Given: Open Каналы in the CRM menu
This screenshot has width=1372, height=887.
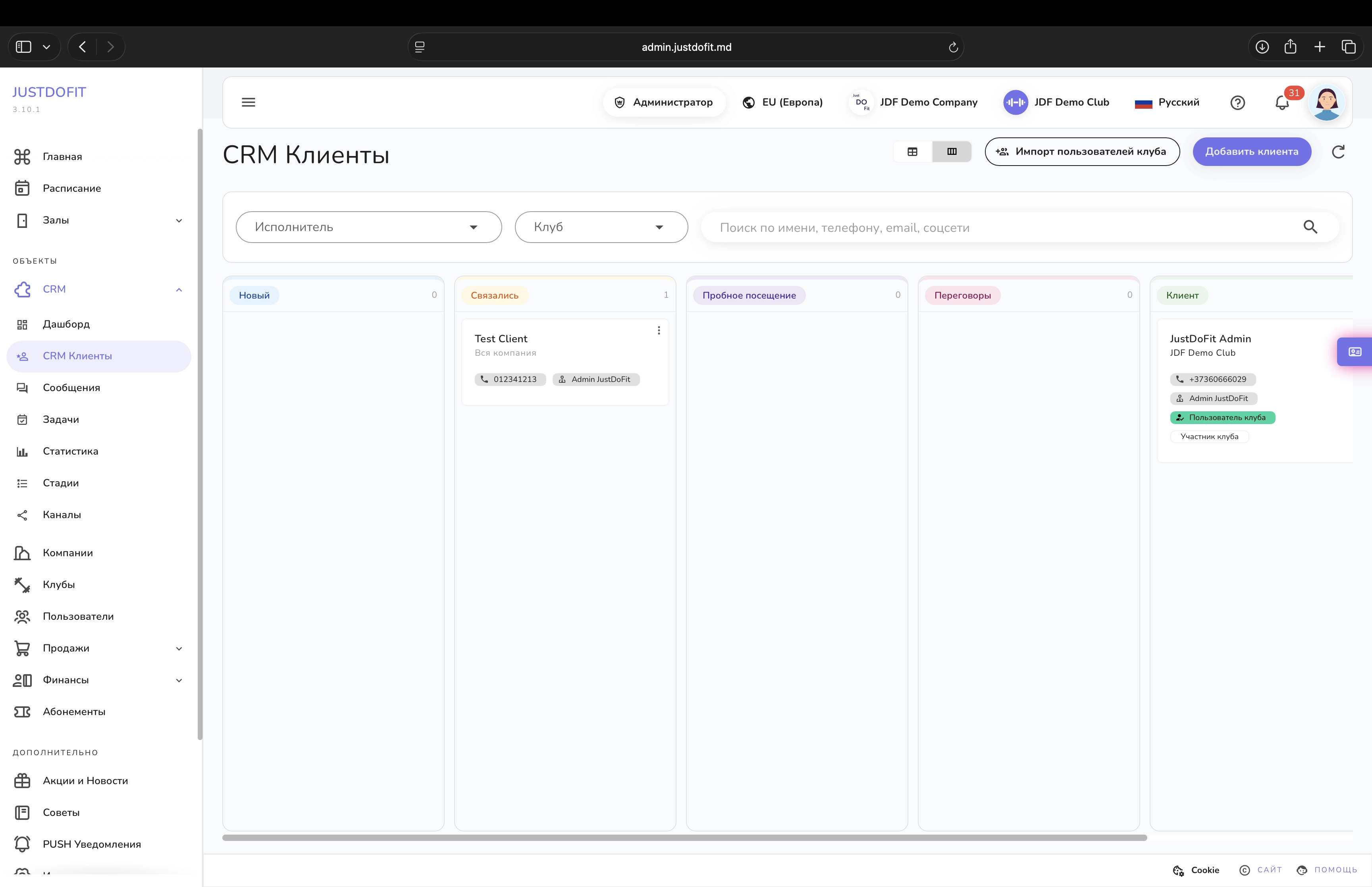Looking at the screenshot, I should [x=98, y=515].
